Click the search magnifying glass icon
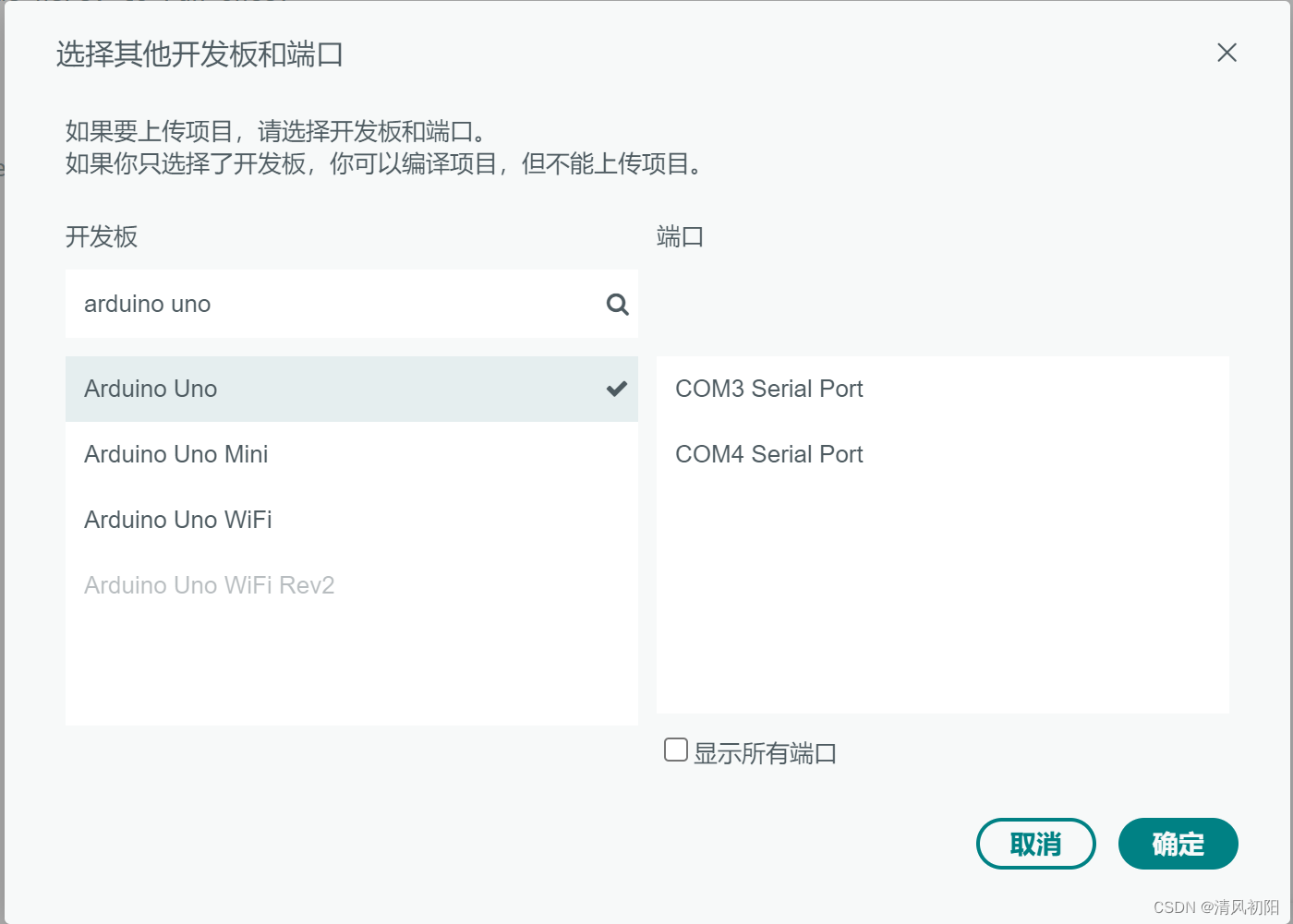The height and width of the screenshot is (924, 1293). point(616,304)
